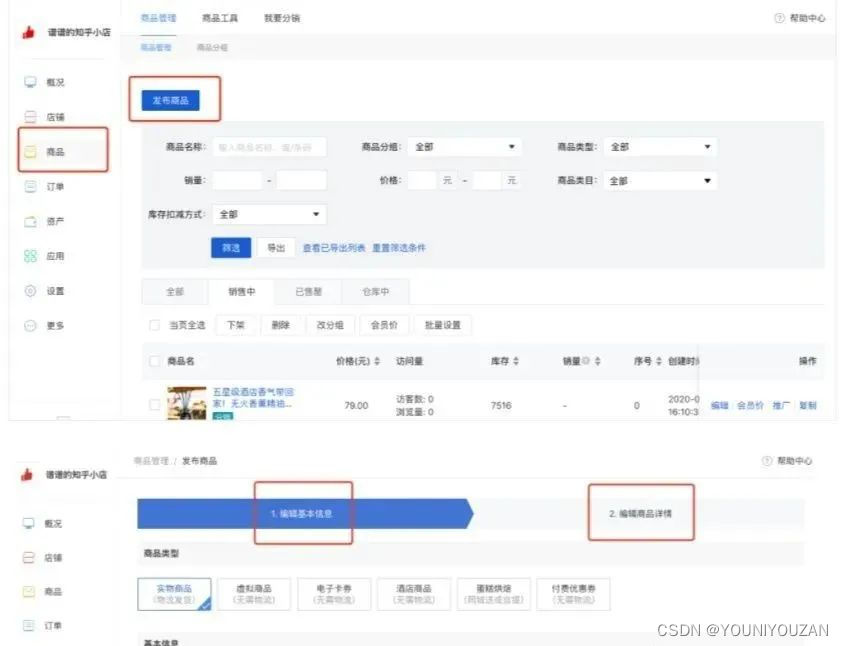Viewport: 843px width, 646px height.
Task: Click the 删除 batch button
Action: (281, 325)
